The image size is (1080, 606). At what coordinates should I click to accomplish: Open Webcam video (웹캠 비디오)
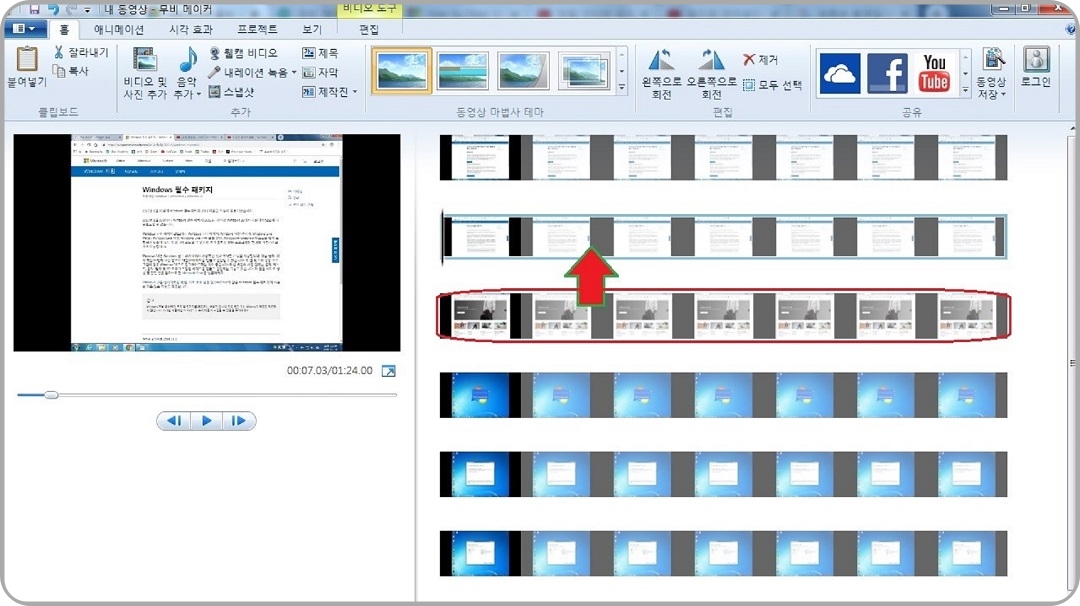coord(242,53)
